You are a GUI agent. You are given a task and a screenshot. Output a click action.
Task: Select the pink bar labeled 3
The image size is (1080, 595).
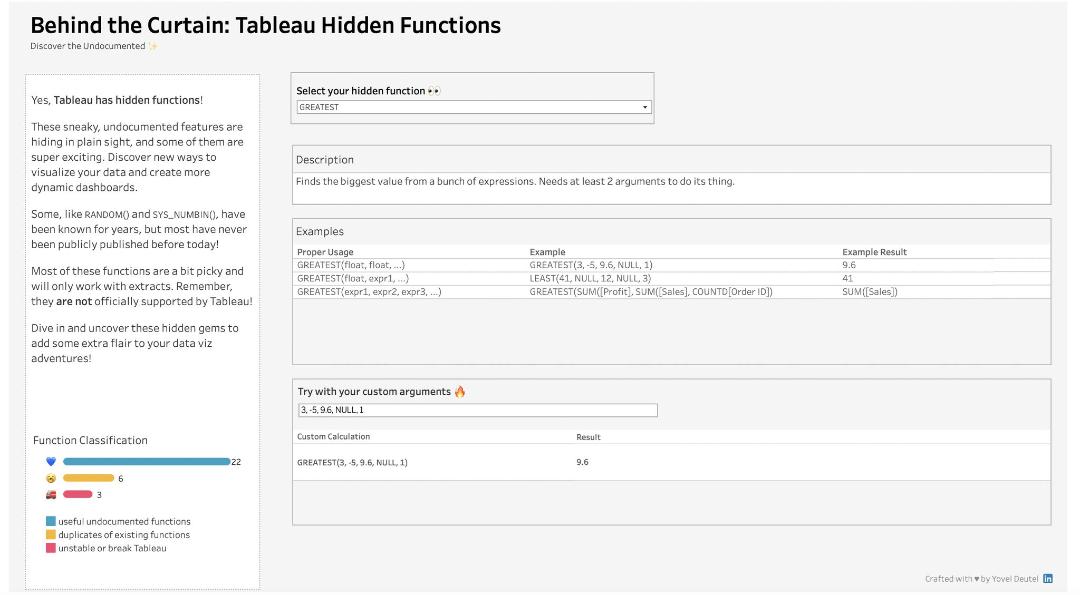(x=77, y=494)
